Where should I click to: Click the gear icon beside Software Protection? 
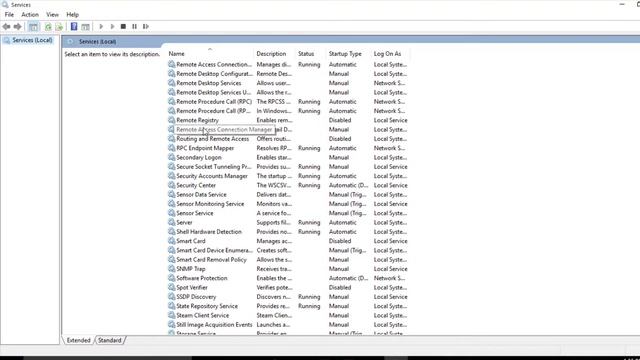point(172,278)
